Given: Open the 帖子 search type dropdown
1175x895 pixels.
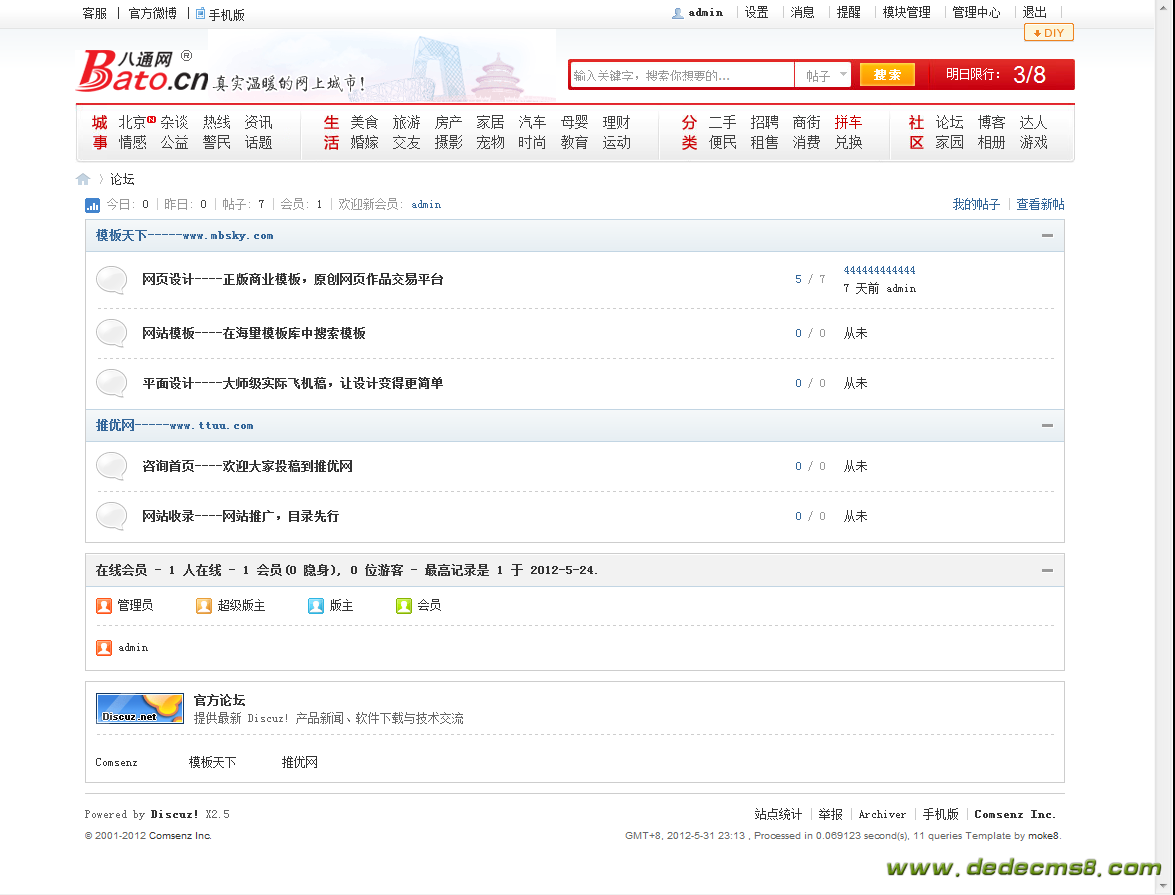Looking at the screenshot, I should click(824, 75).
